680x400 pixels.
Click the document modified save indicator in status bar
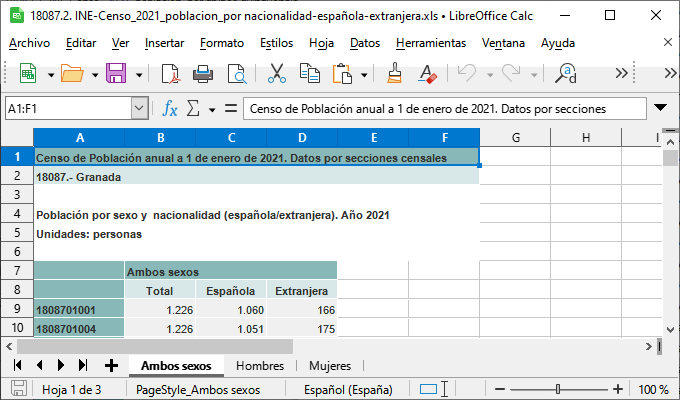coord(18,389)
